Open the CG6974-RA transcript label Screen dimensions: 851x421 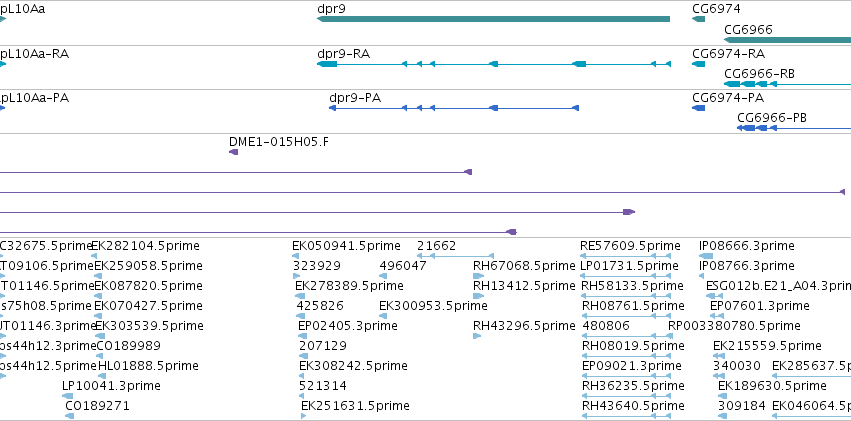(728, 54)
